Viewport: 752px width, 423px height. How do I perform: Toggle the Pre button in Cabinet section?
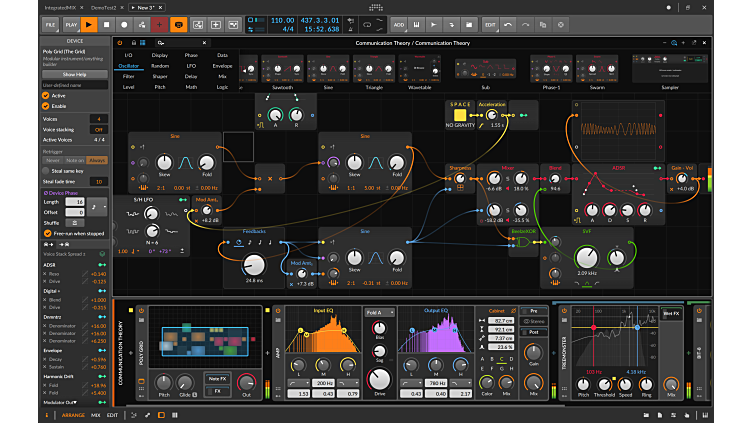pyautogui.click(x=533, y=311)
